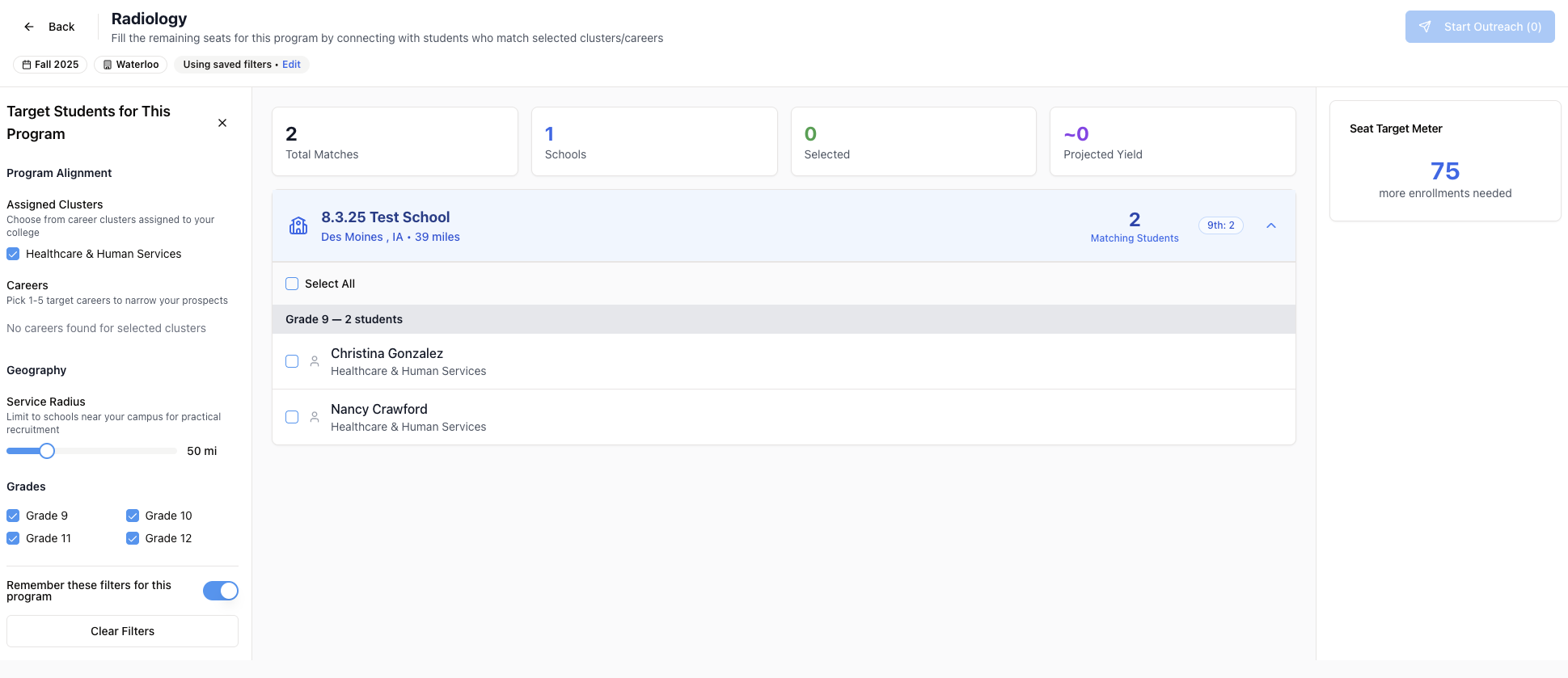Viewport: 1568px width, 678px height.
Task: Click the school building icon
Action: pos(298,225)
